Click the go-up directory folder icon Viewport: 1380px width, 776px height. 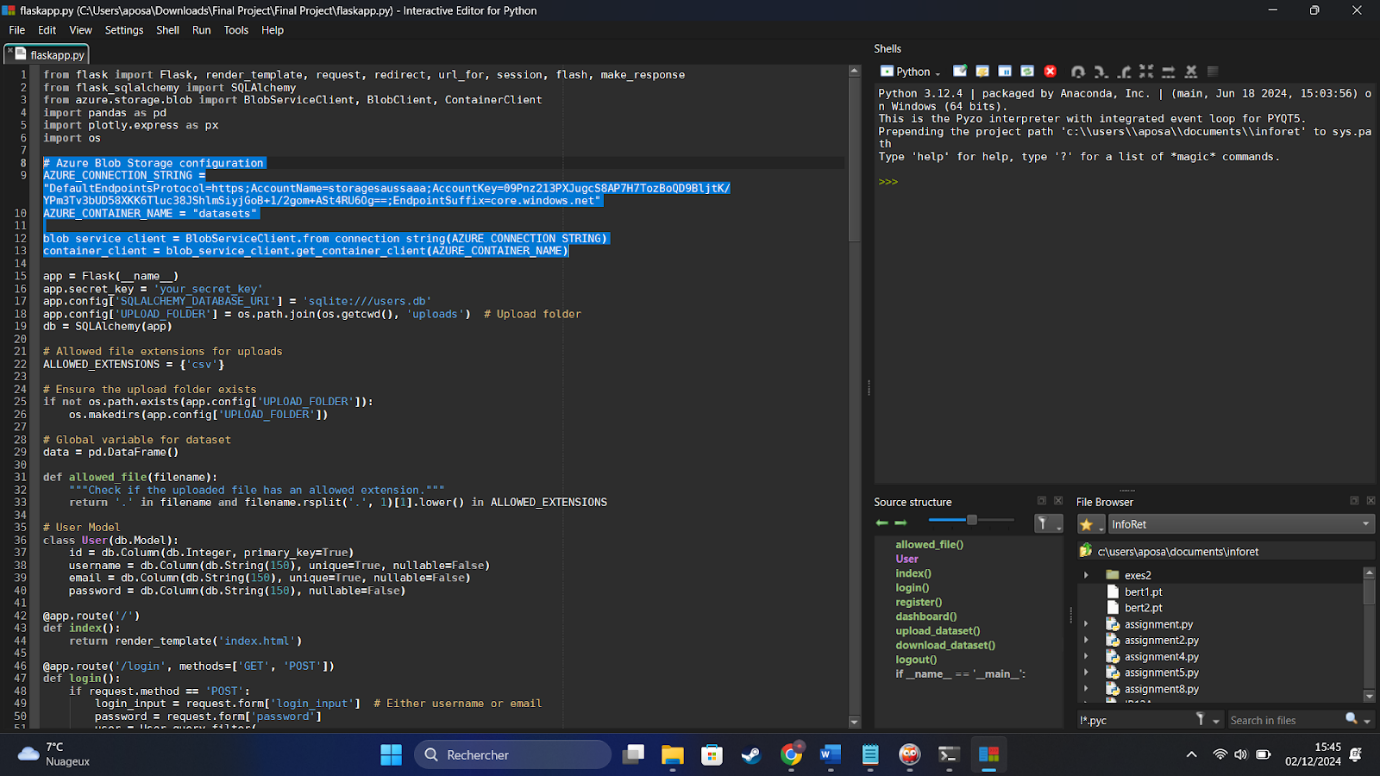1086,551
